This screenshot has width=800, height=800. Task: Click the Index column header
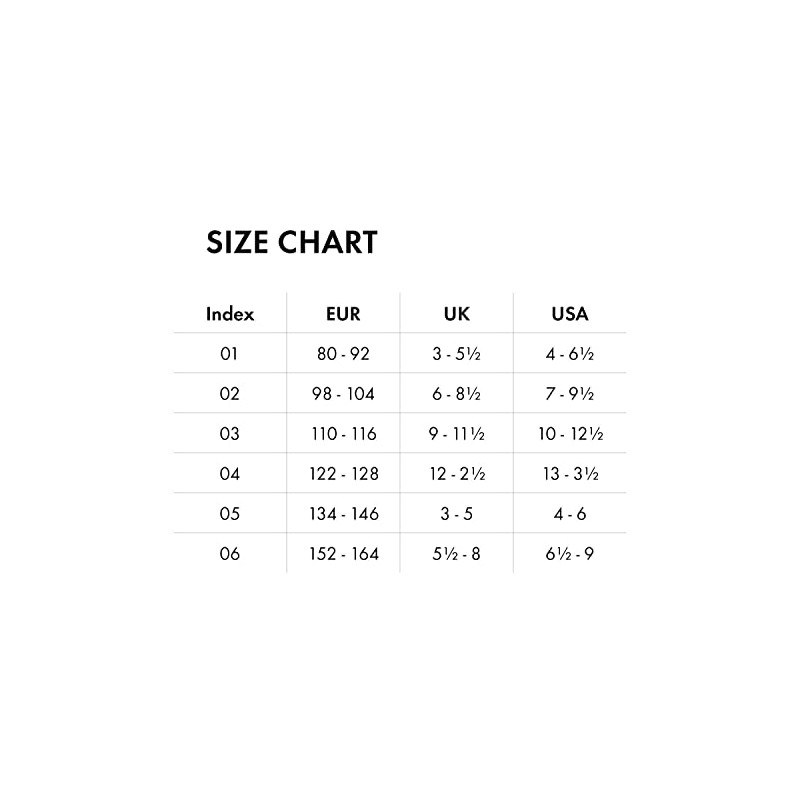tap(230, 313)
